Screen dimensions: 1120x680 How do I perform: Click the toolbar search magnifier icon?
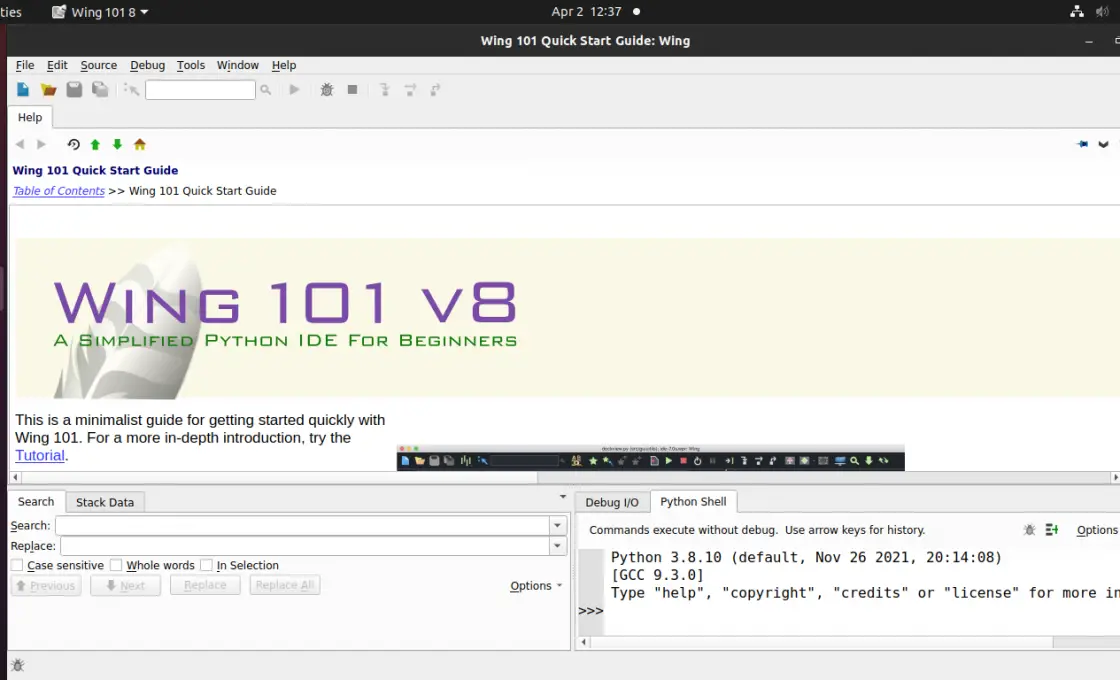[266, 90]
